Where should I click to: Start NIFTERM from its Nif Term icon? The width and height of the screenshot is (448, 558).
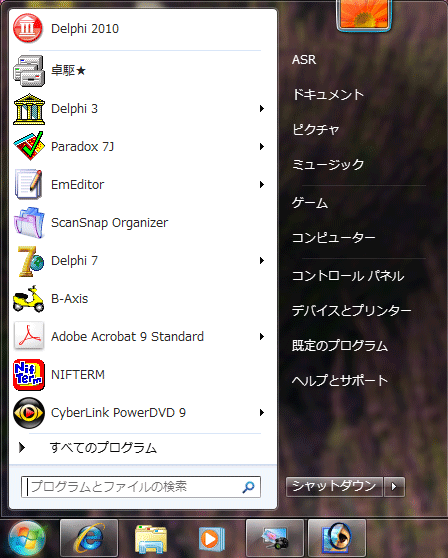29,375
